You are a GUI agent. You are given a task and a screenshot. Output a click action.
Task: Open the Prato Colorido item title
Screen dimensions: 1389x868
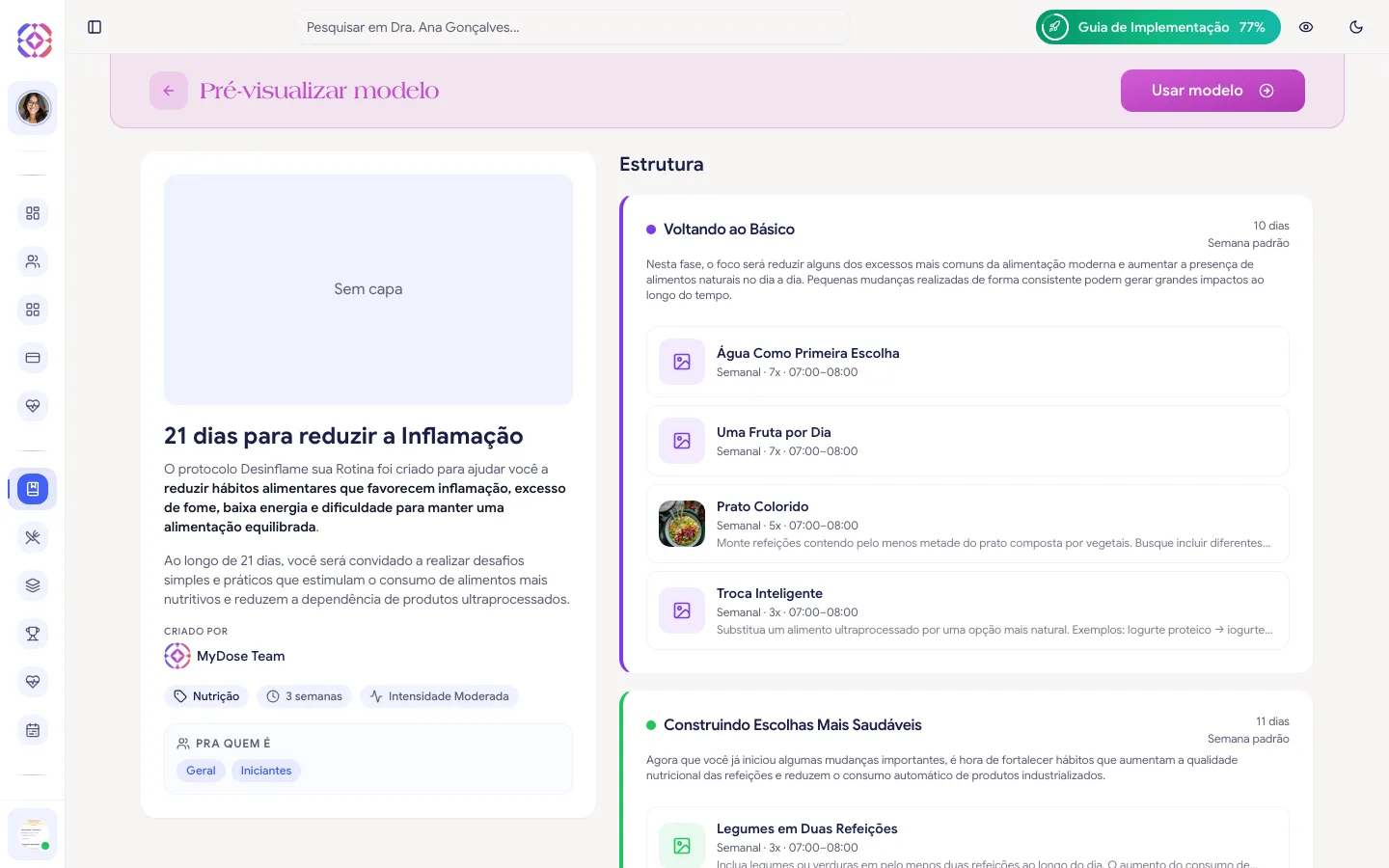(763, 506)
